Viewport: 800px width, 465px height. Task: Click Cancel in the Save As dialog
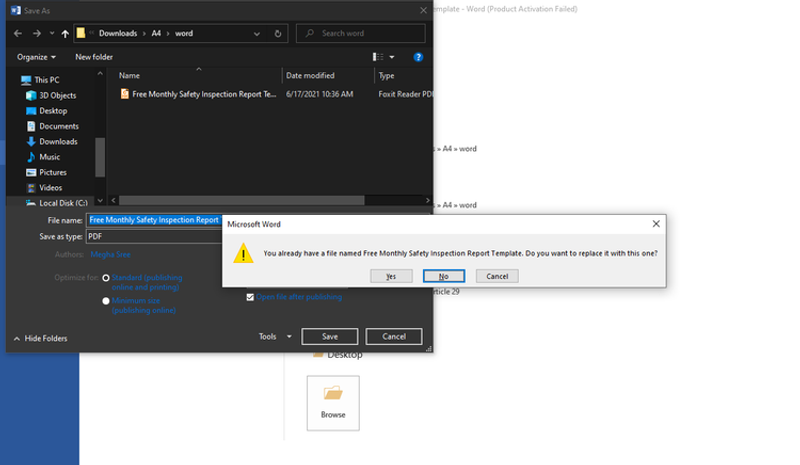(x=394, y=336)
